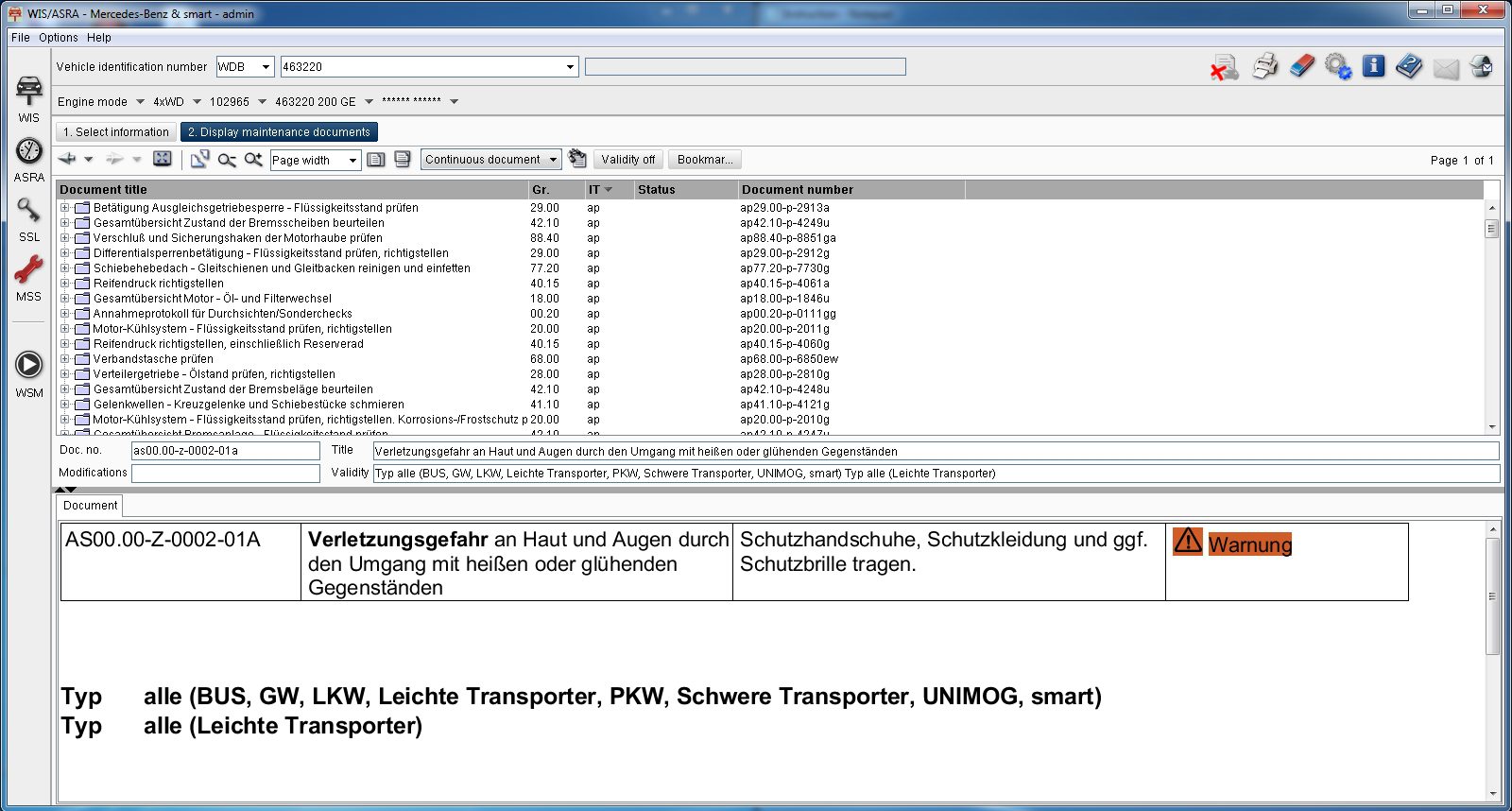This screenshot has height=811, width=1512.
Task: Open the back history dropdown arrow
Action: [x=88, y=159]
